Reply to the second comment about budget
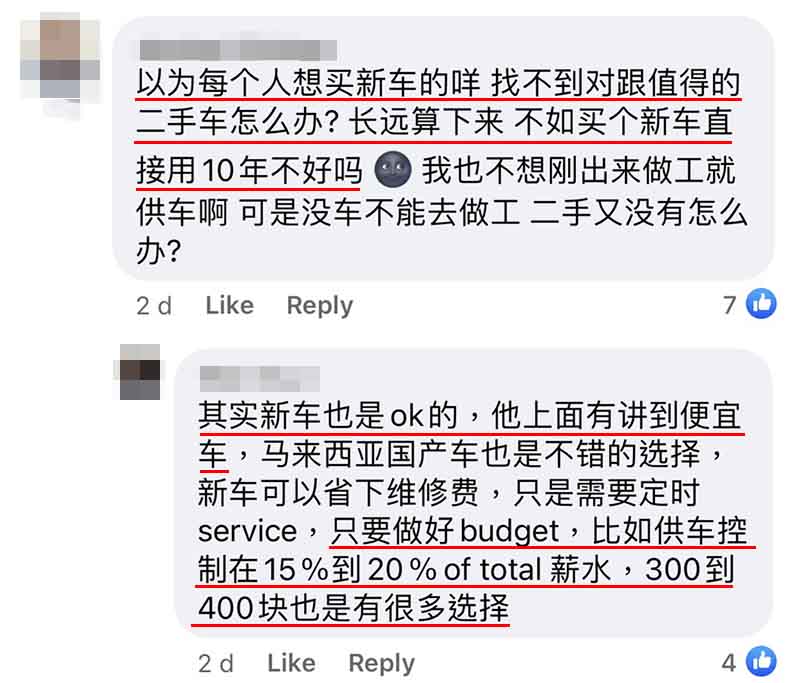800x683 pixels. click(x=382, y=664)
